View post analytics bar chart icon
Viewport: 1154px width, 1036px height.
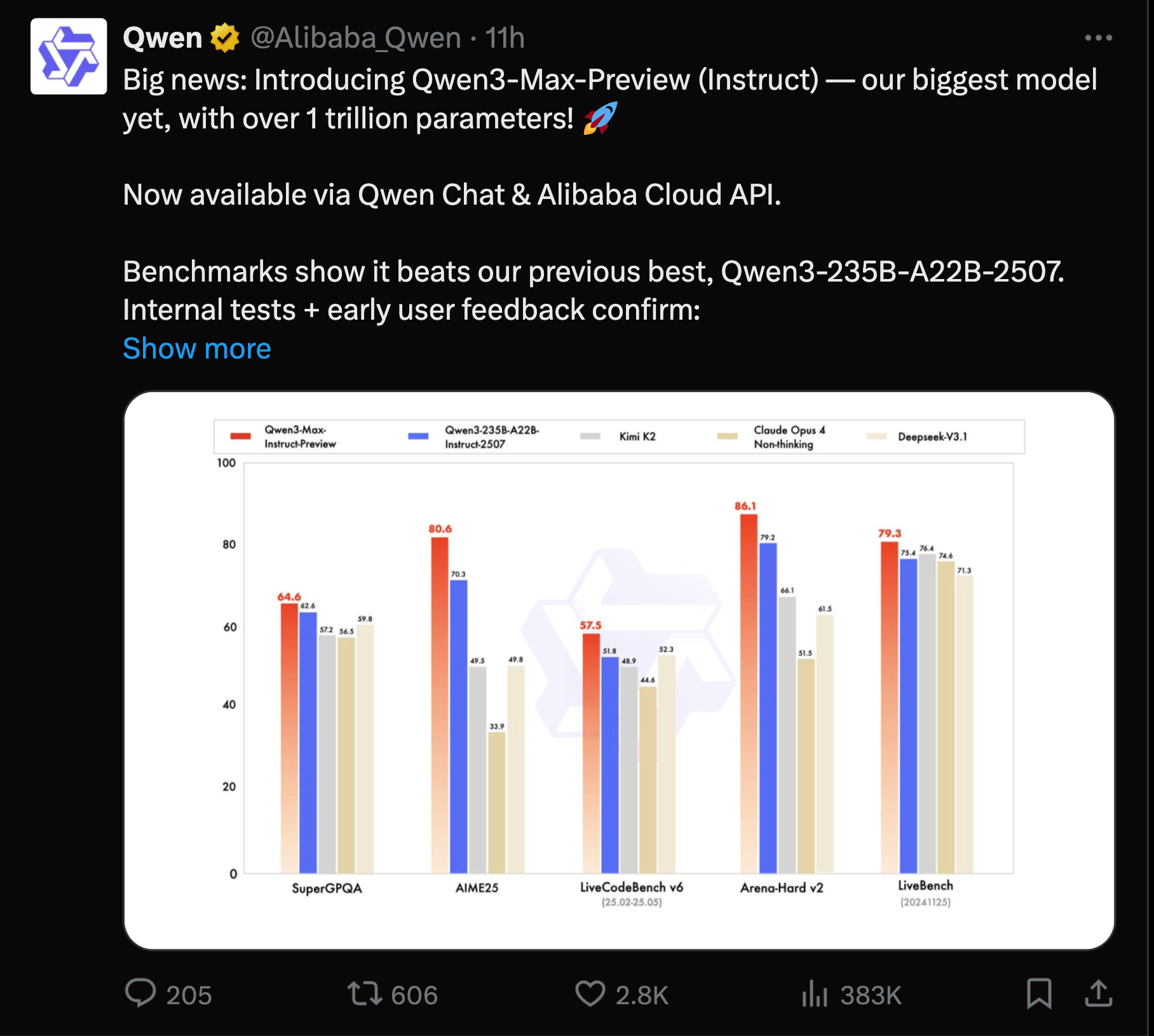pos(815,993)
